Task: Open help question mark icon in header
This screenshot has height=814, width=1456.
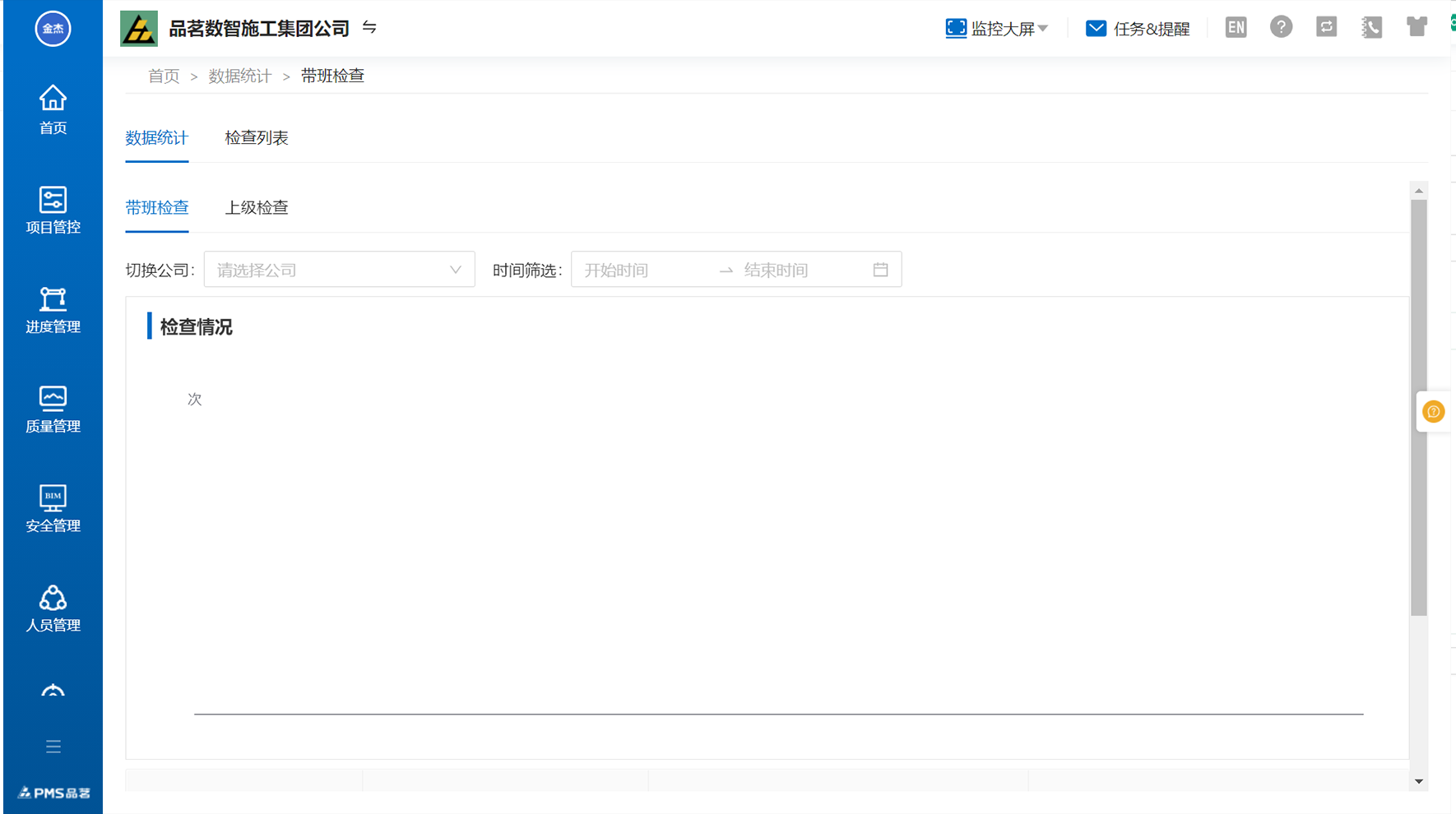Action: (1281, 27)
